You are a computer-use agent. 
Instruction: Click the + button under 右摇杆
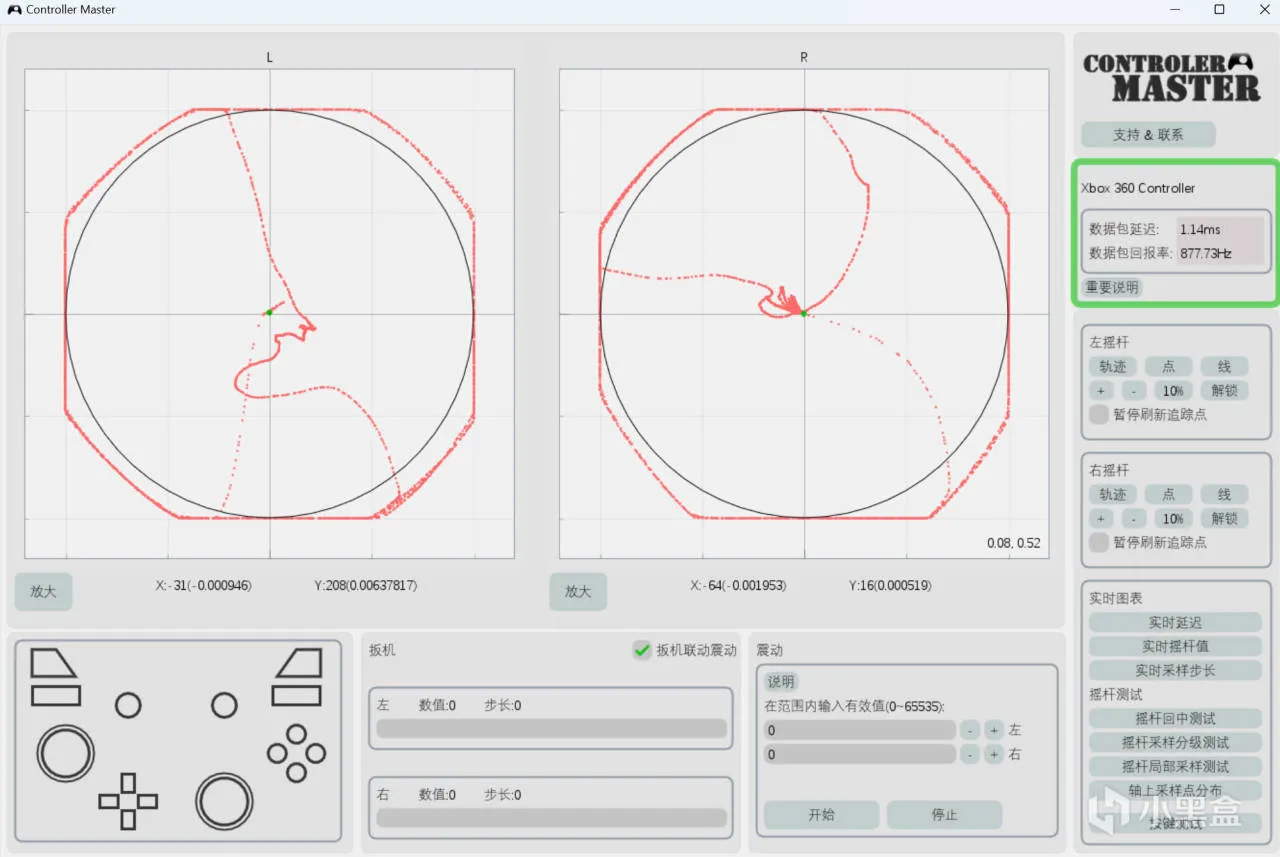(1101, 519)
